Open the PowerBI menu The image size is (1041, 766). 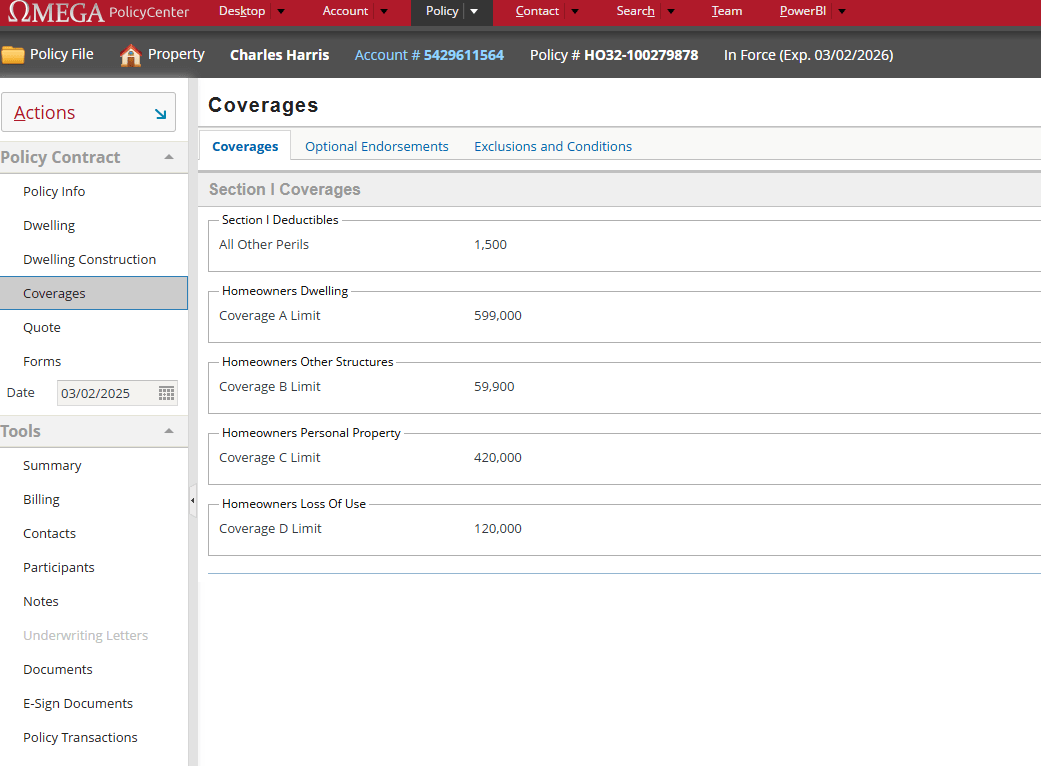click(x=803, y=11)
